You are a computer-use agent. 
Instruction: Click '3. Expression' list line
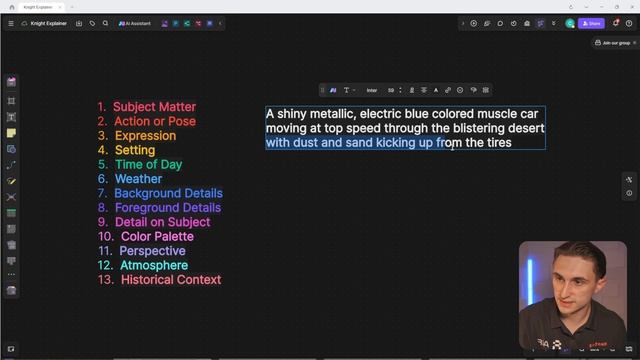pyautogui.click(x=137, y=136)
